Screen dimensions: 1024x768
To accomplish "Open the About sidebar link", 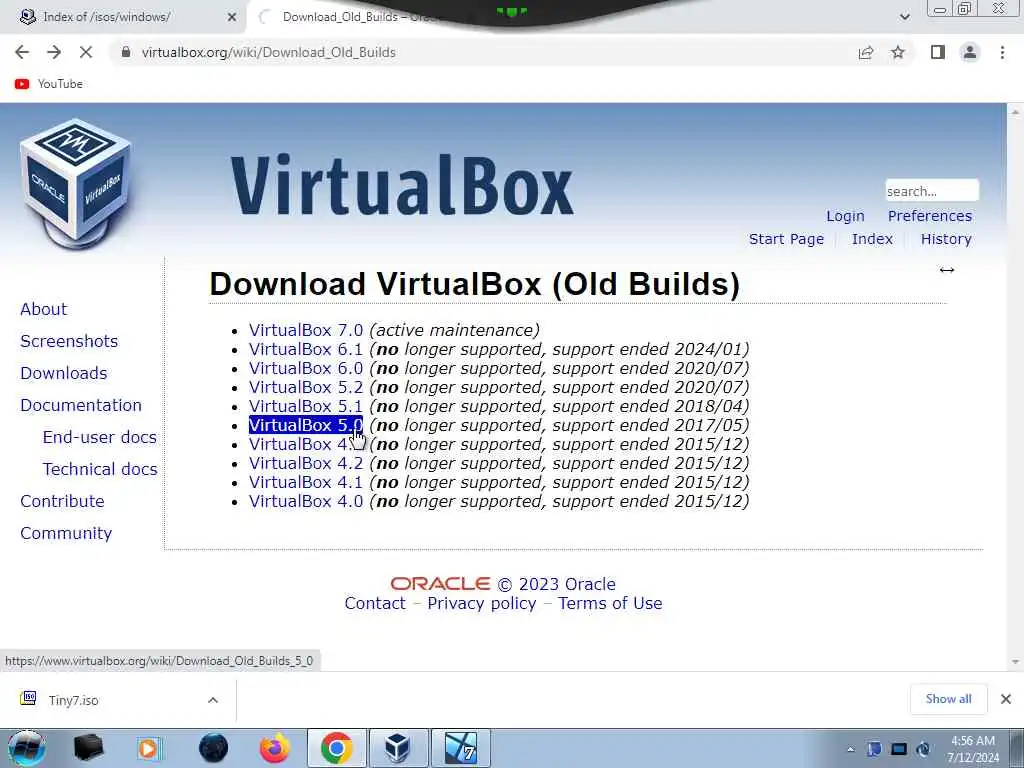I will pos(44,309).
